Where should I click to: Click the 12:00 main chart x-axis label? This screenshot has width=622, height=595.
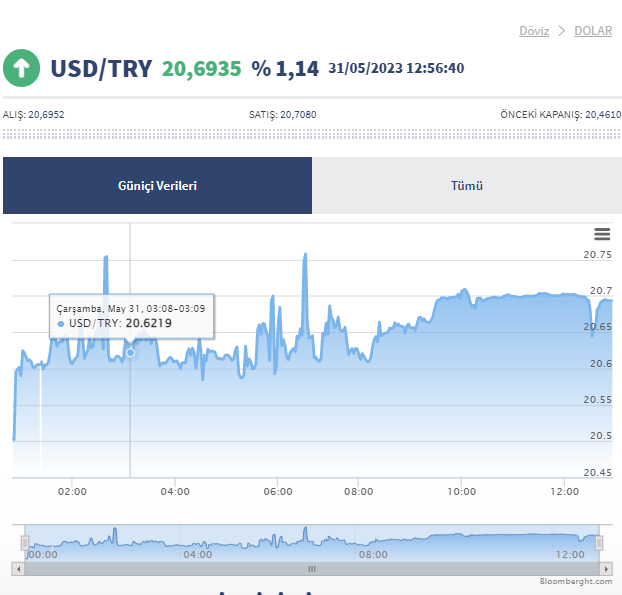point(565,492)
